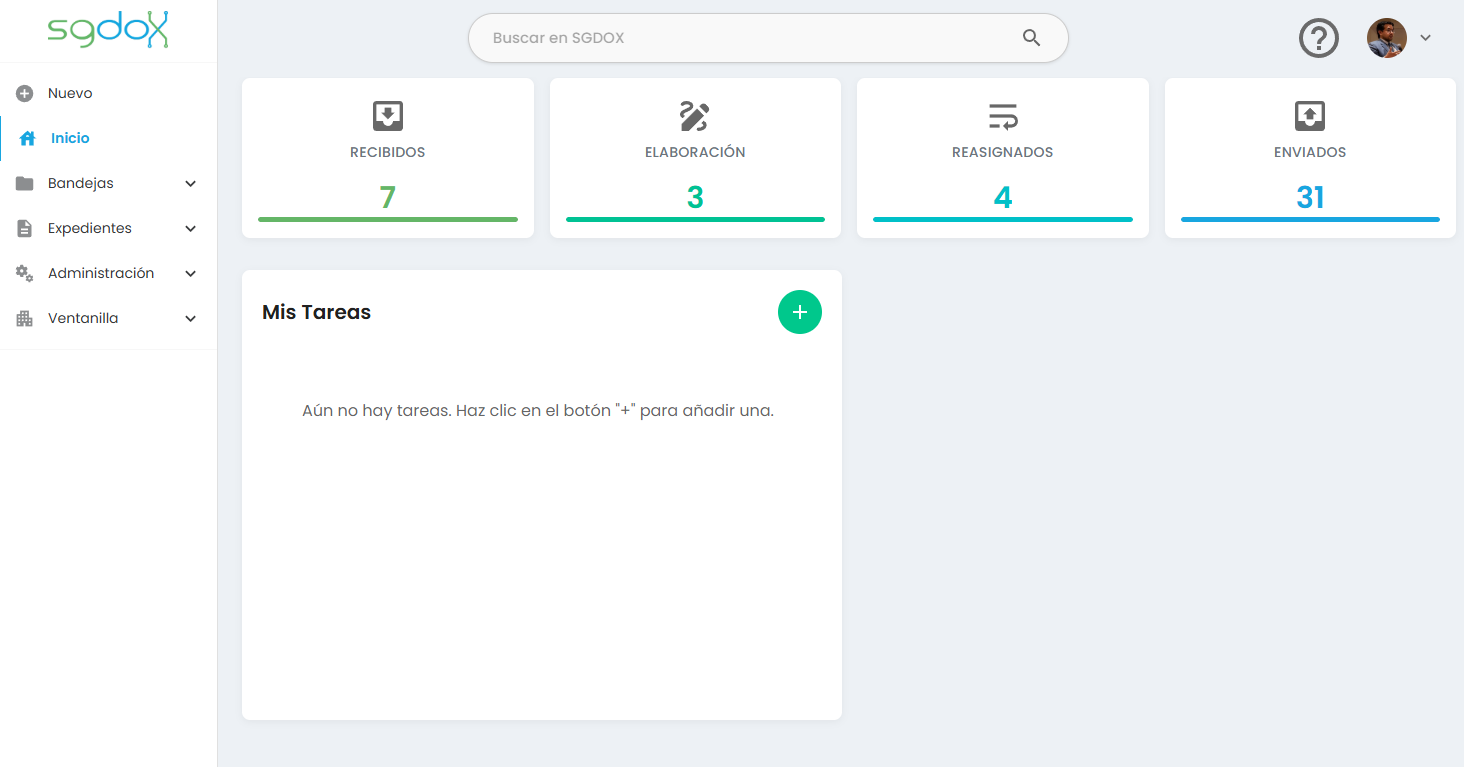Viewport: 1464px width, 767px height.
Task: Add a task with green plus button
Action: 800,312
